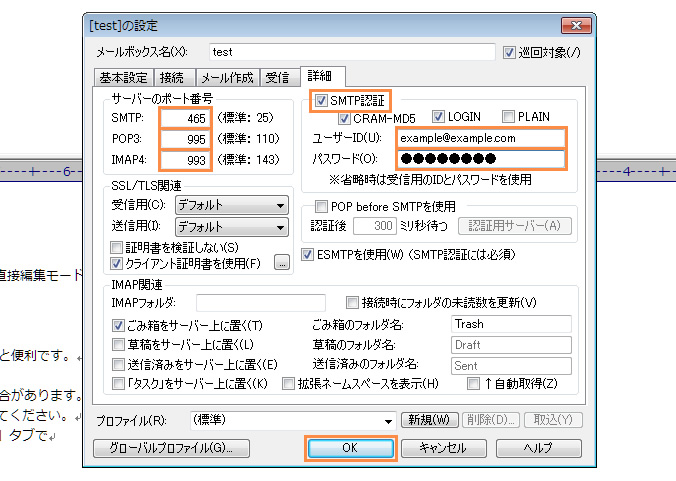Image resolution: width=676 pixels, height=481 pixels.
Task: Click the ユーザーID field with example@example.com
Action: [x=480, y=138]
